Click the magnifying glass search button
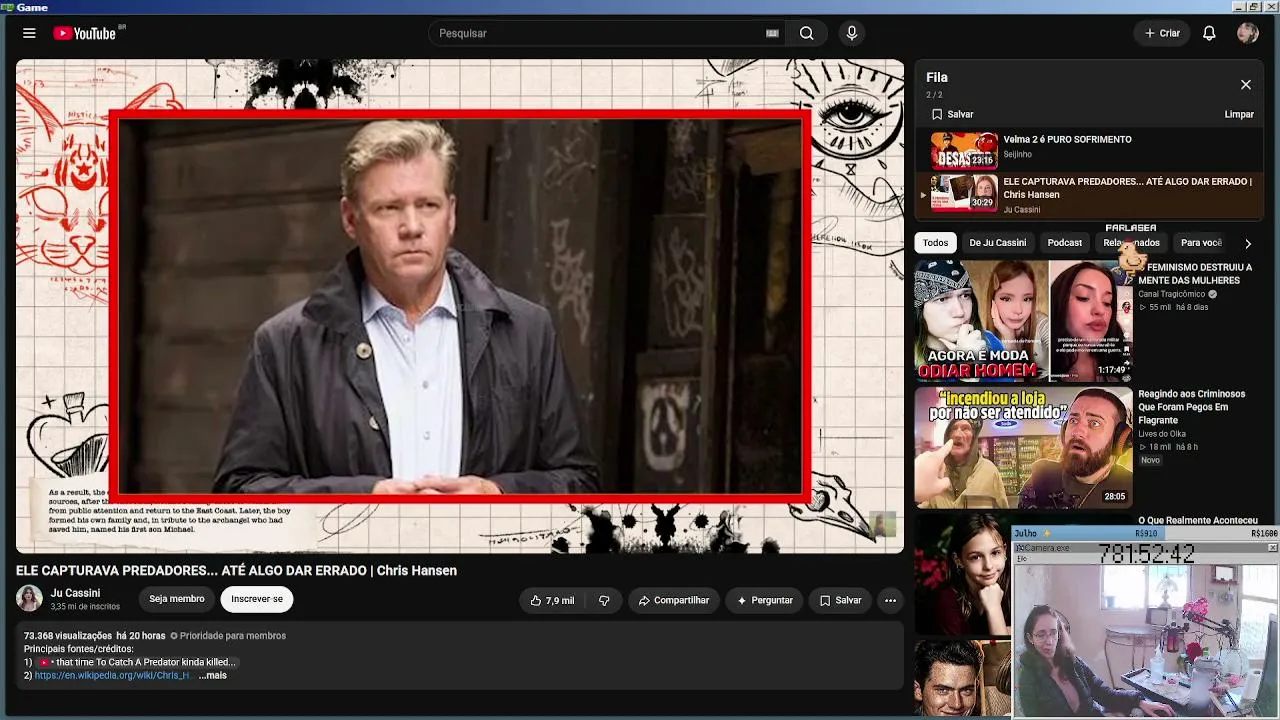The image size is (1280, 720). point(806,33)
